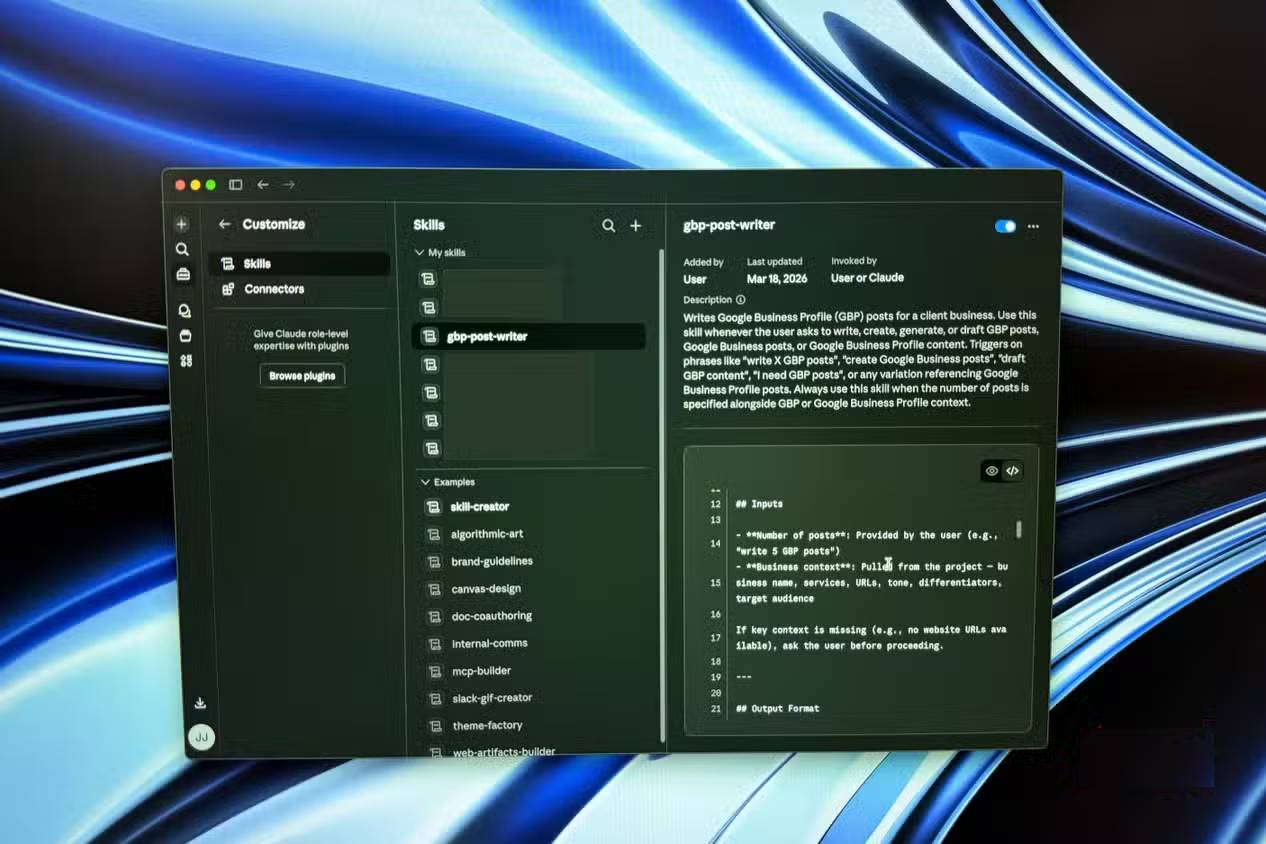Click the '## Output Format' code line
This screenshot has width=1266, height=844.
pos(777,709)
